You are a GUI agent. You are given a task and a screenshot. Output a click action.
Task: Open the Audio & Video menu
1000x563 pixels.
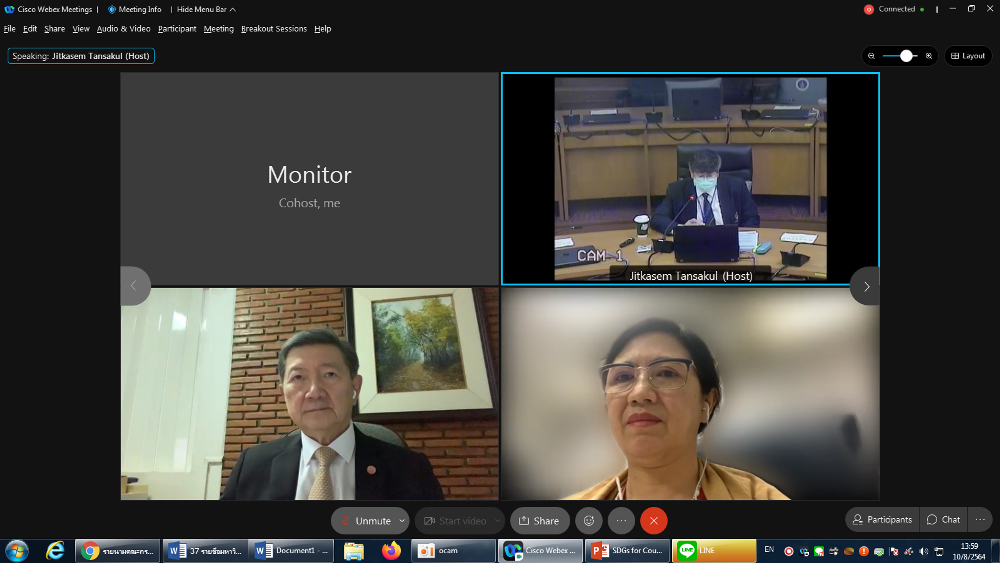(x=123, y=29)
